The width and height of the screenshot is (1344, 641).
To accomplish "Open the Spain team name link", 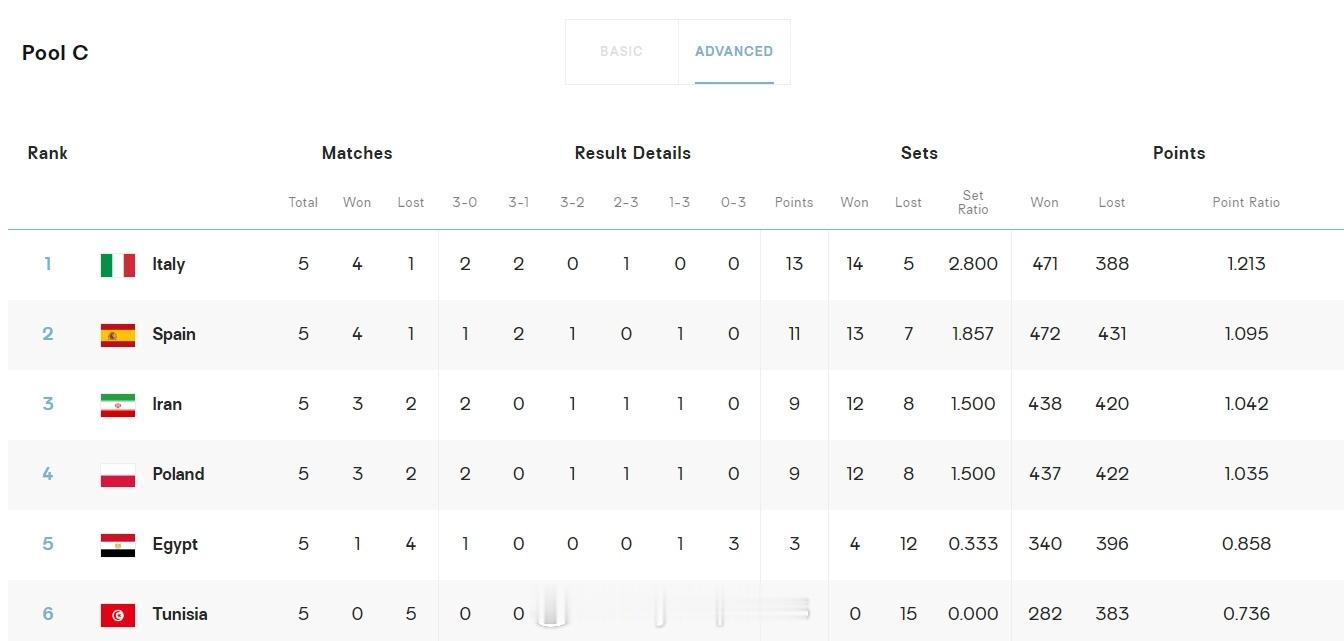I will pyautogui.click(x=174, y=334).
